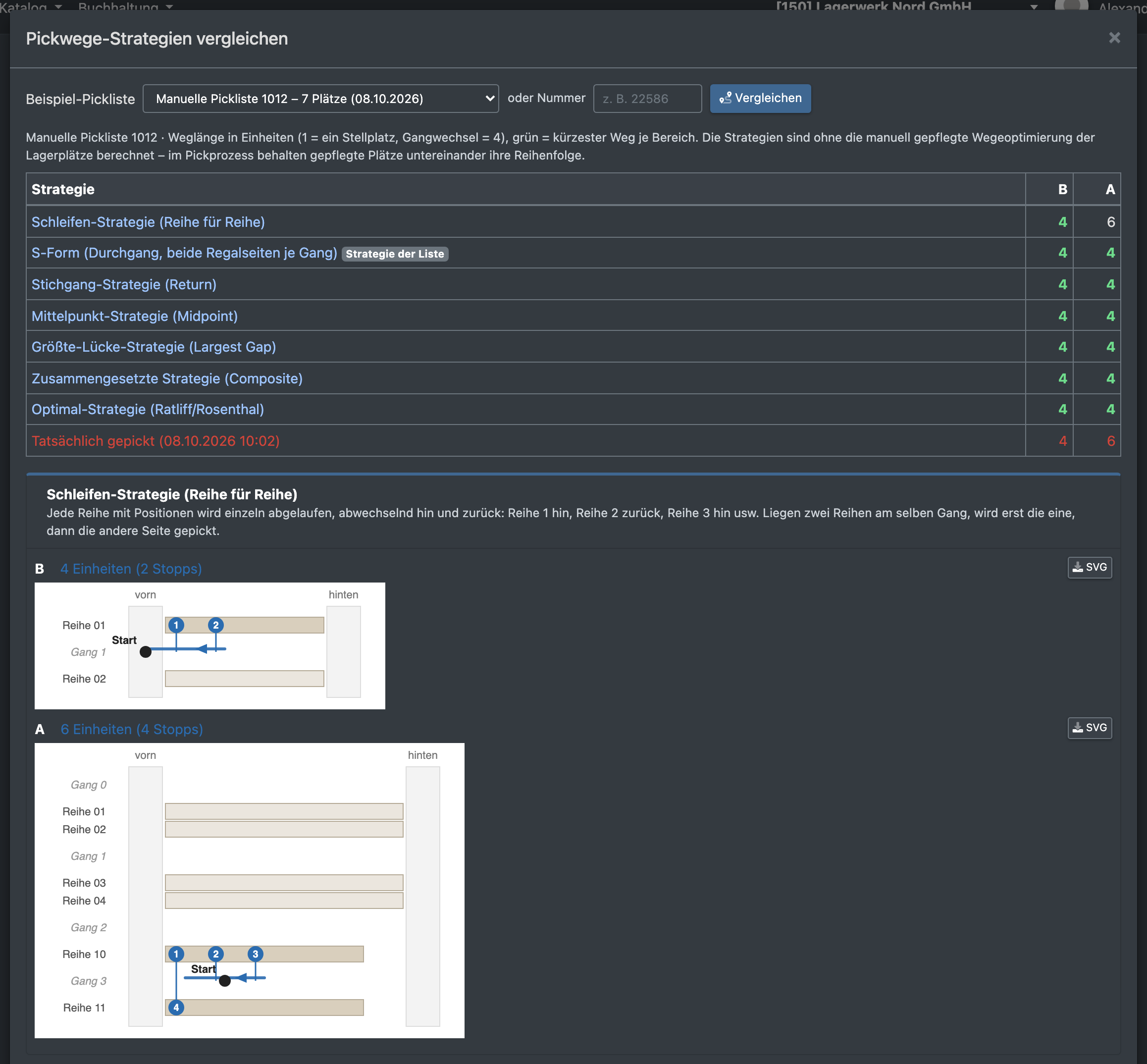Image resolution: width=1147 pixels, height=1064 pixels.
Task: Download SVG for area B diagram
Action: pyautogui.click(x=1090, y=567)
